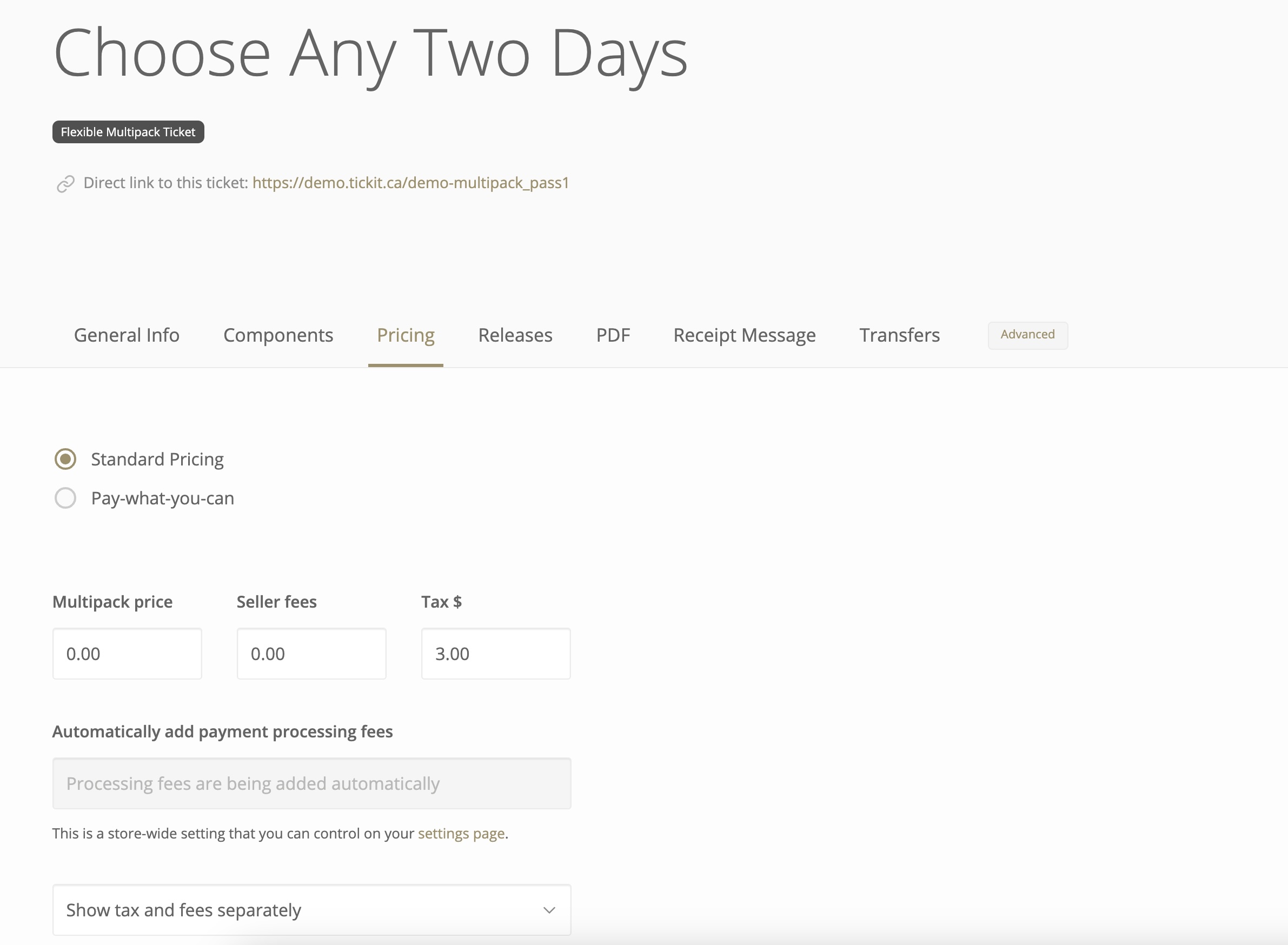Viewport: 1288px width, 945px height.
Task: Click the Components tab
Action: pyautogui.click(x=278, y=335)
